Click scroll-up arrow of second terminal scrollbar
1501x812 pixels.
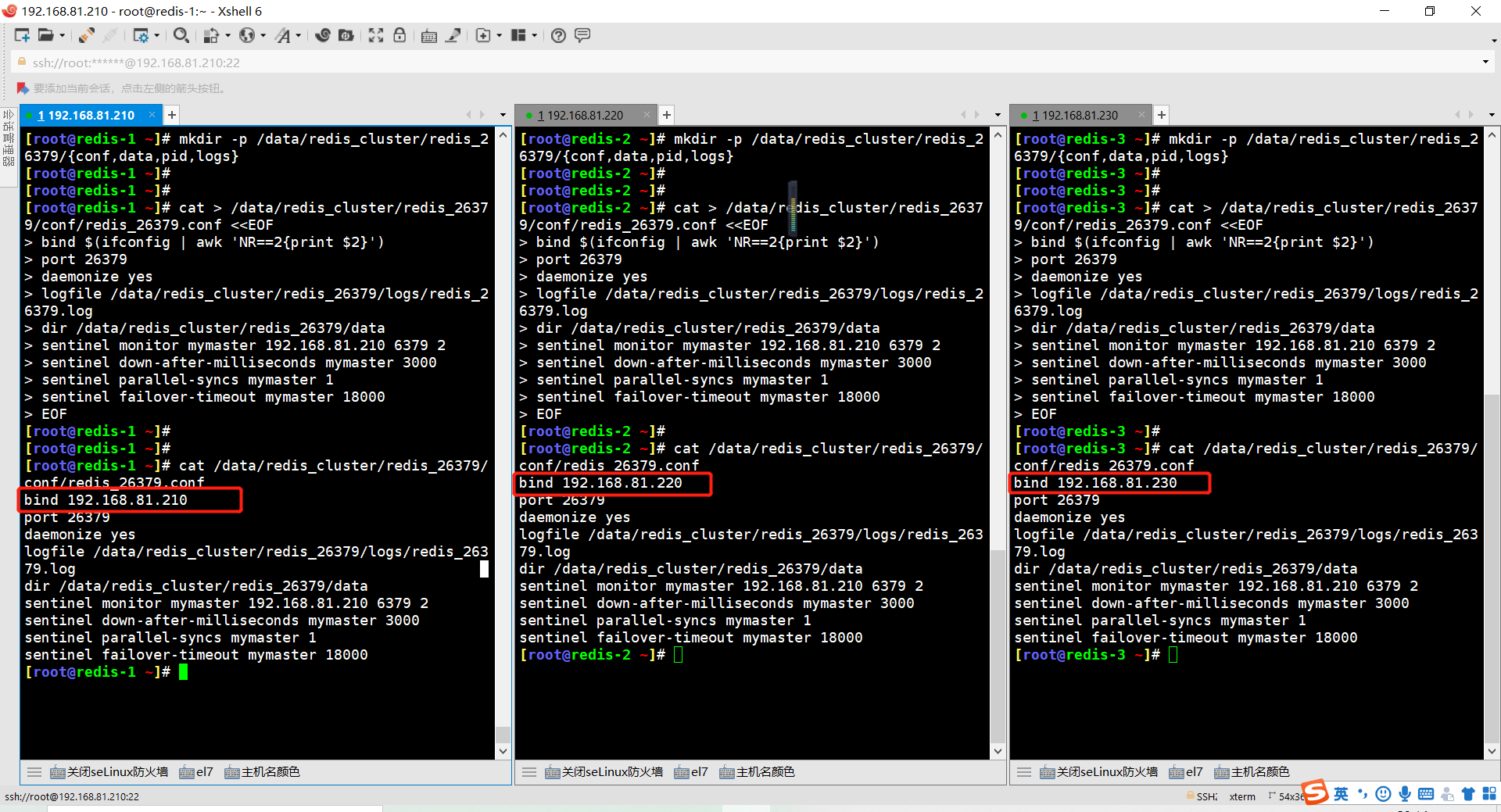click(x=998, y=135)
